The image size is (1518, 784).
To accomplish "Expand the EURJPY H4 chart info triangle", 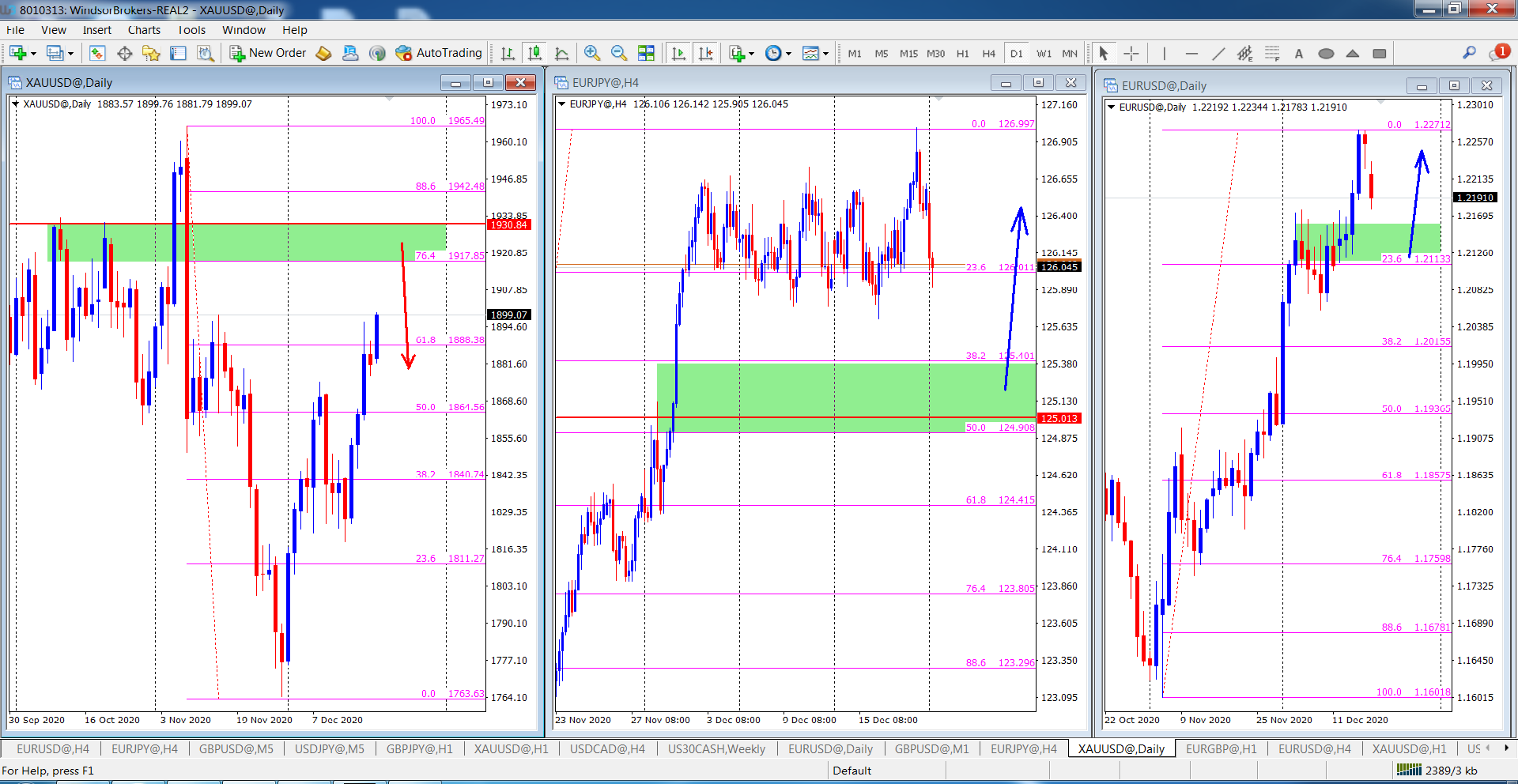I will click(562, 104).
